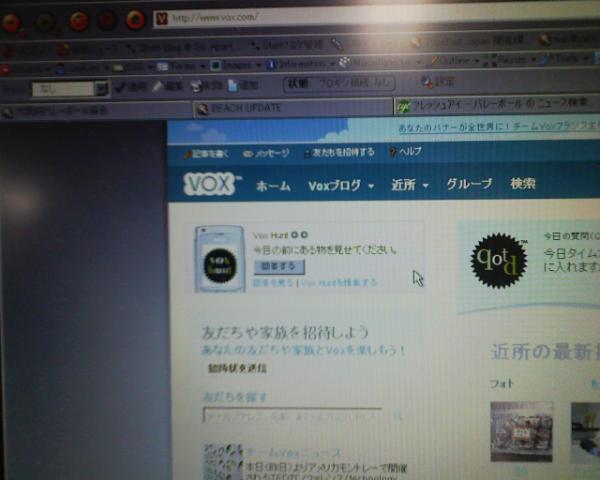Open the Miscellaneous menu in Web Developer toolbar
The height and width of the screenshot is (480, 600).
(x=381, y=62)
